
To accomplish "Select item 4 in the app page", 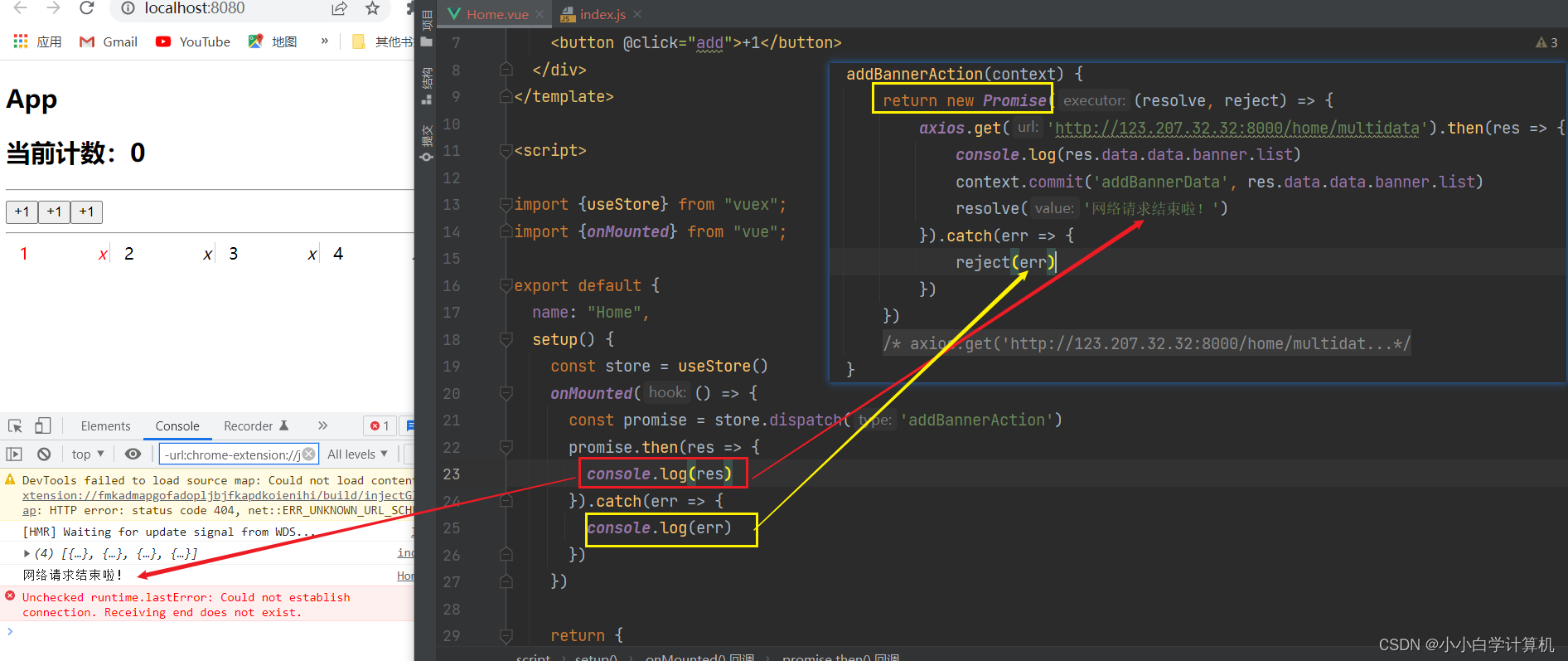I will pos(338,254).
